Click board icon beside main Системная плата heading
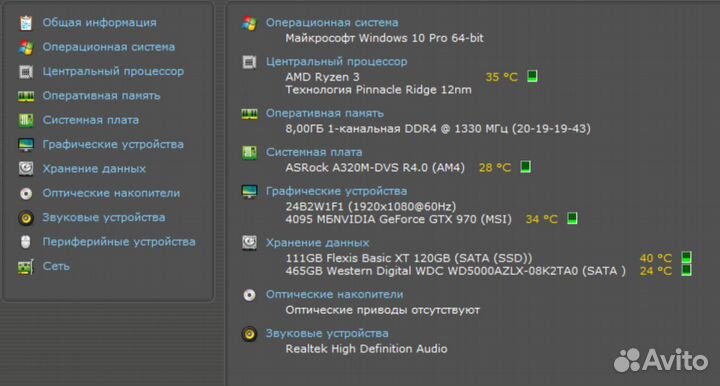The image size is (720, 386). (249, 152)
